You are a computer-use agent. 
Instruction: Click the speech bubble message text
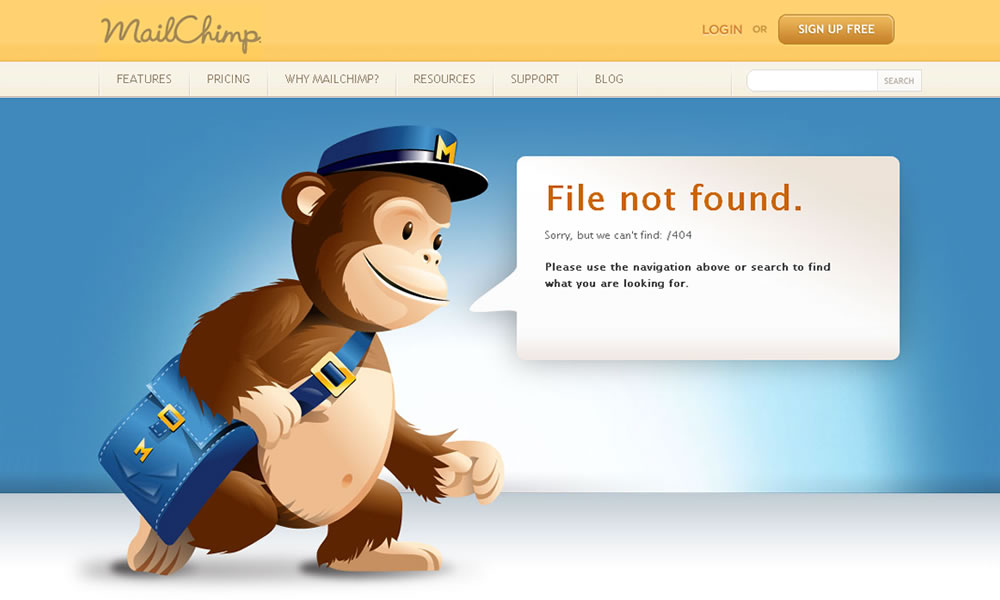click(688, 275)
